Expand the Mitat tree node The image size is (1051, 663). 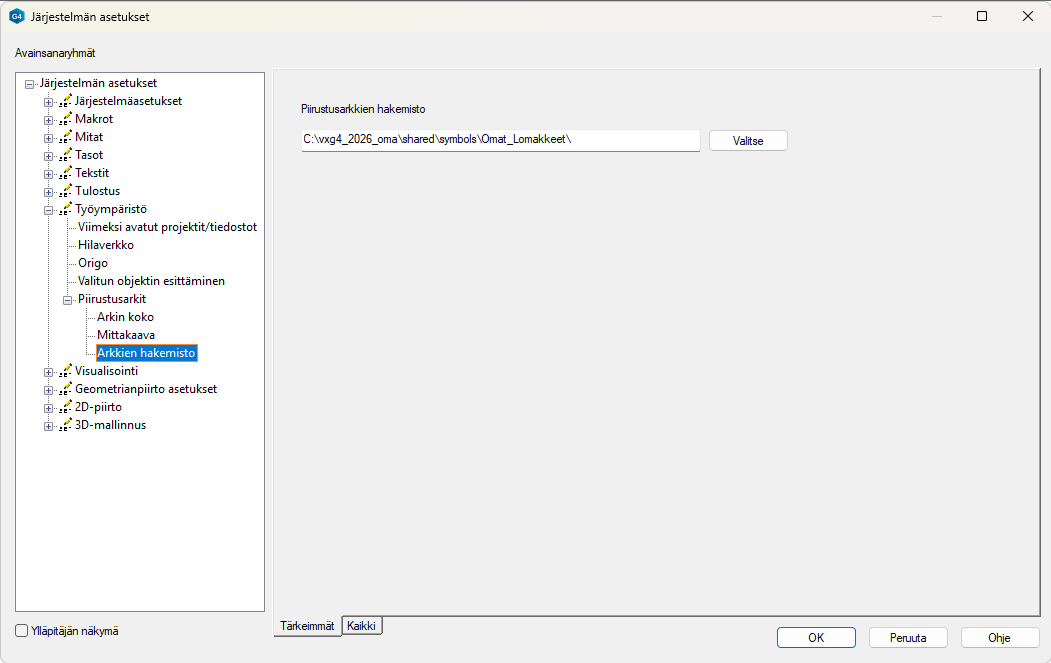[48, 139]
